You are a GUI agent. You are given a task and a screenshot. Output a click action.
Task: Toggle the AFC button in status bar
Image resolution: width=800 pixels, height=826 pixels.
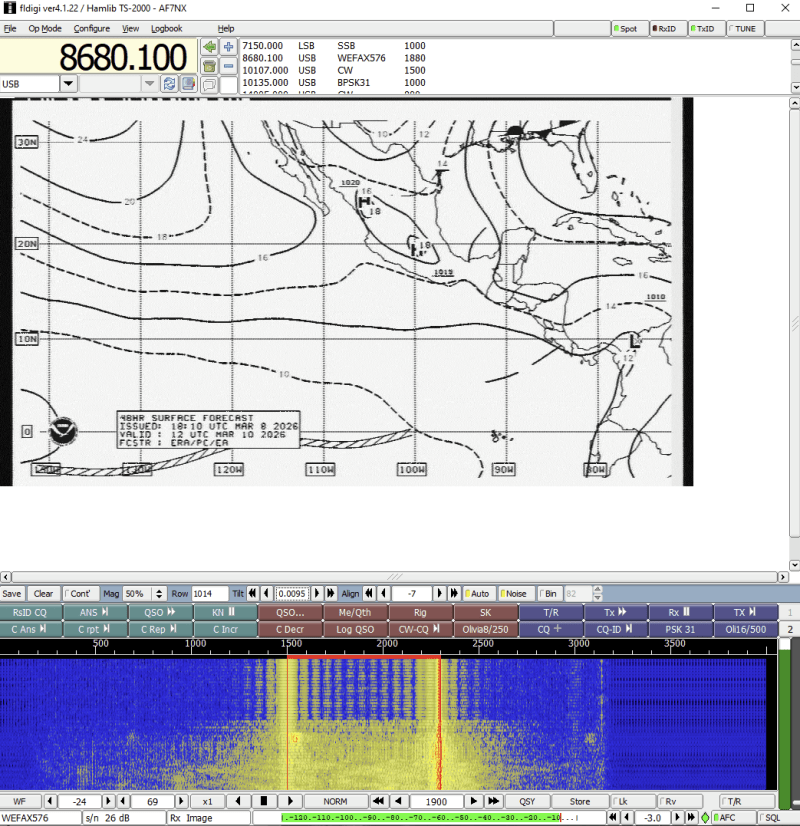725,818
